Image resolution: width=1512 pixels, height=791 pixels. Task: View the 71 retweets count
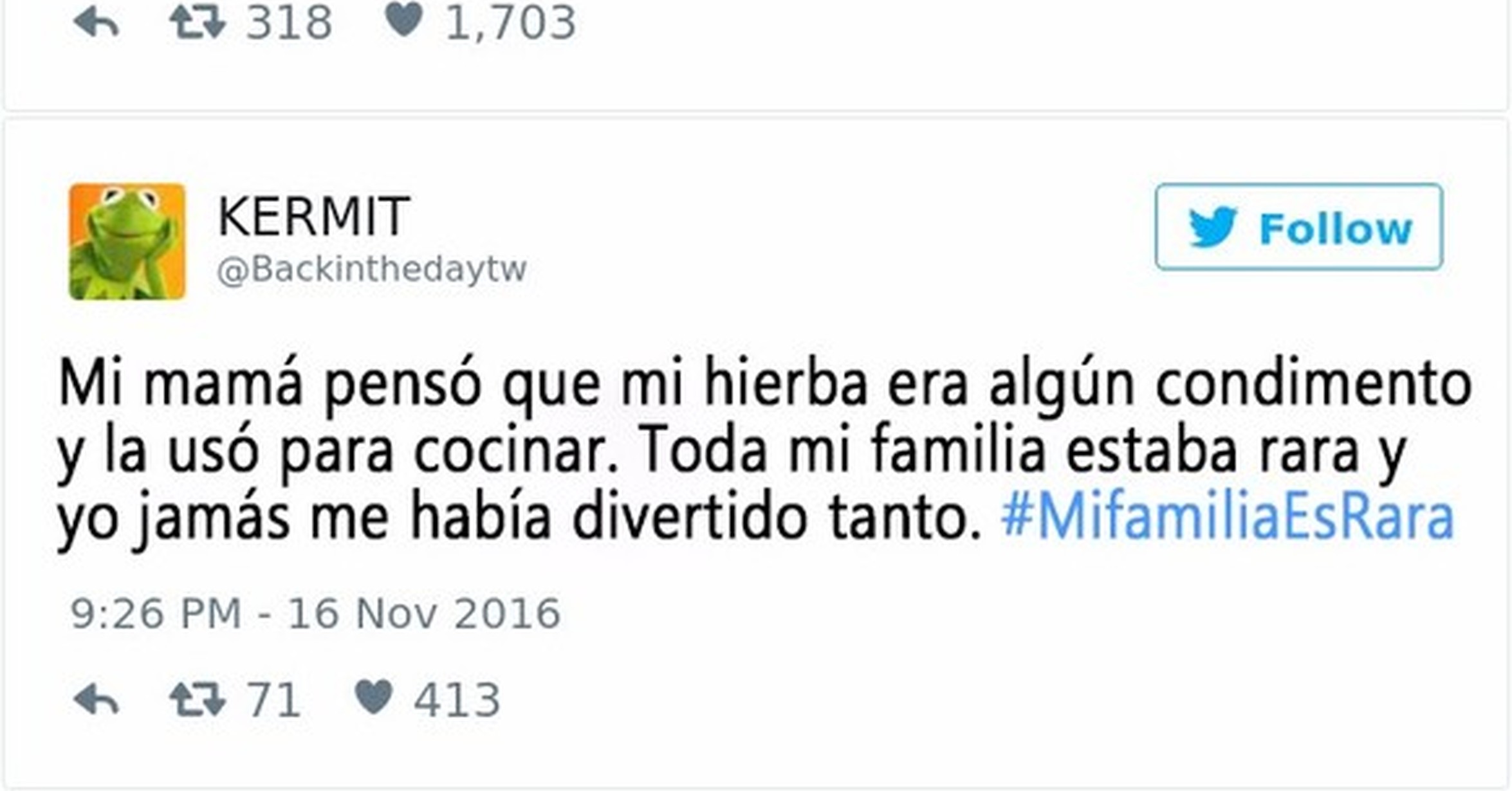(x=274, y=700)
